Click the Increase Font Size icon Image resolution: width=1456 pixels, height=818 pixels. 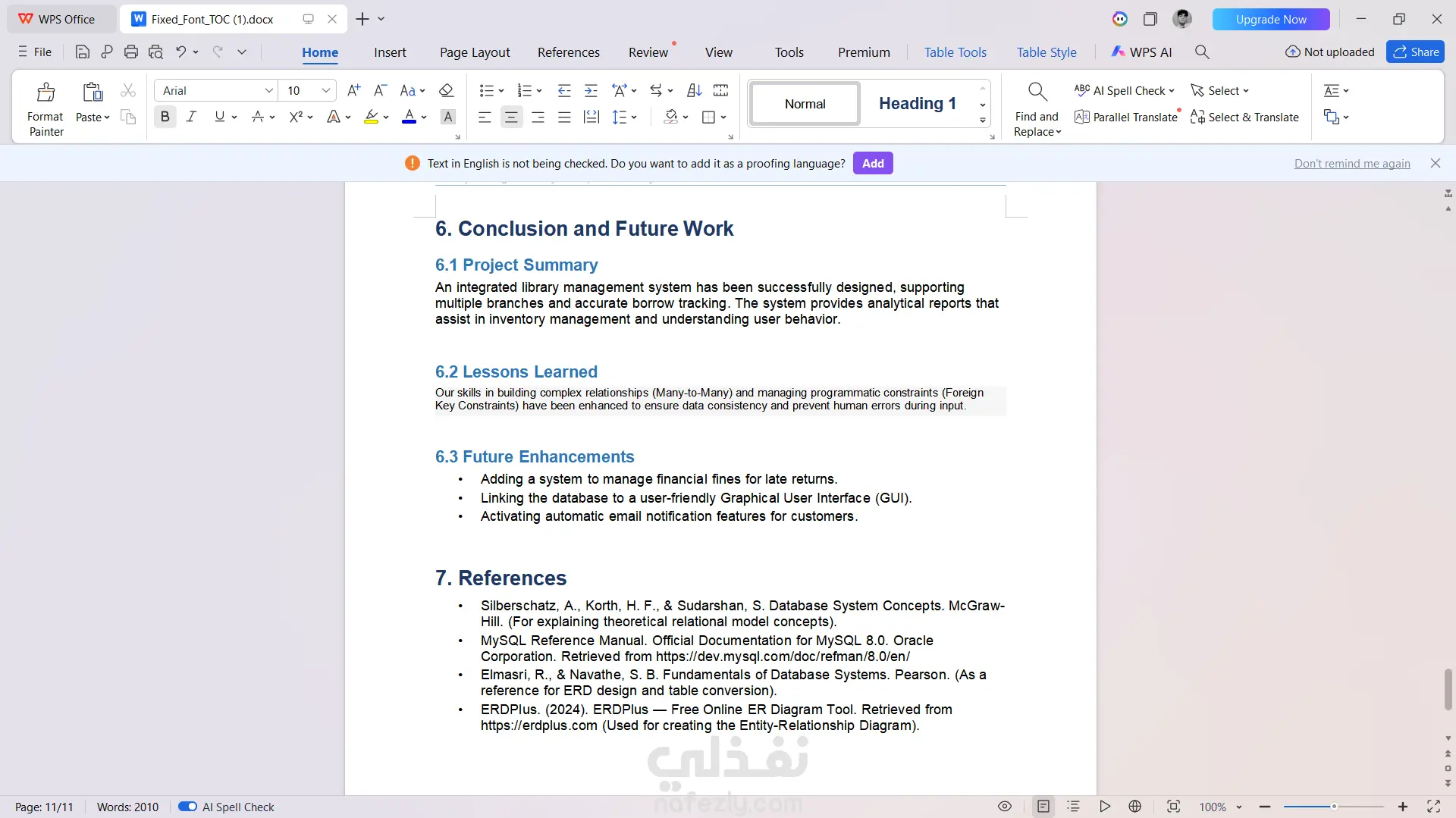(353, 90)
